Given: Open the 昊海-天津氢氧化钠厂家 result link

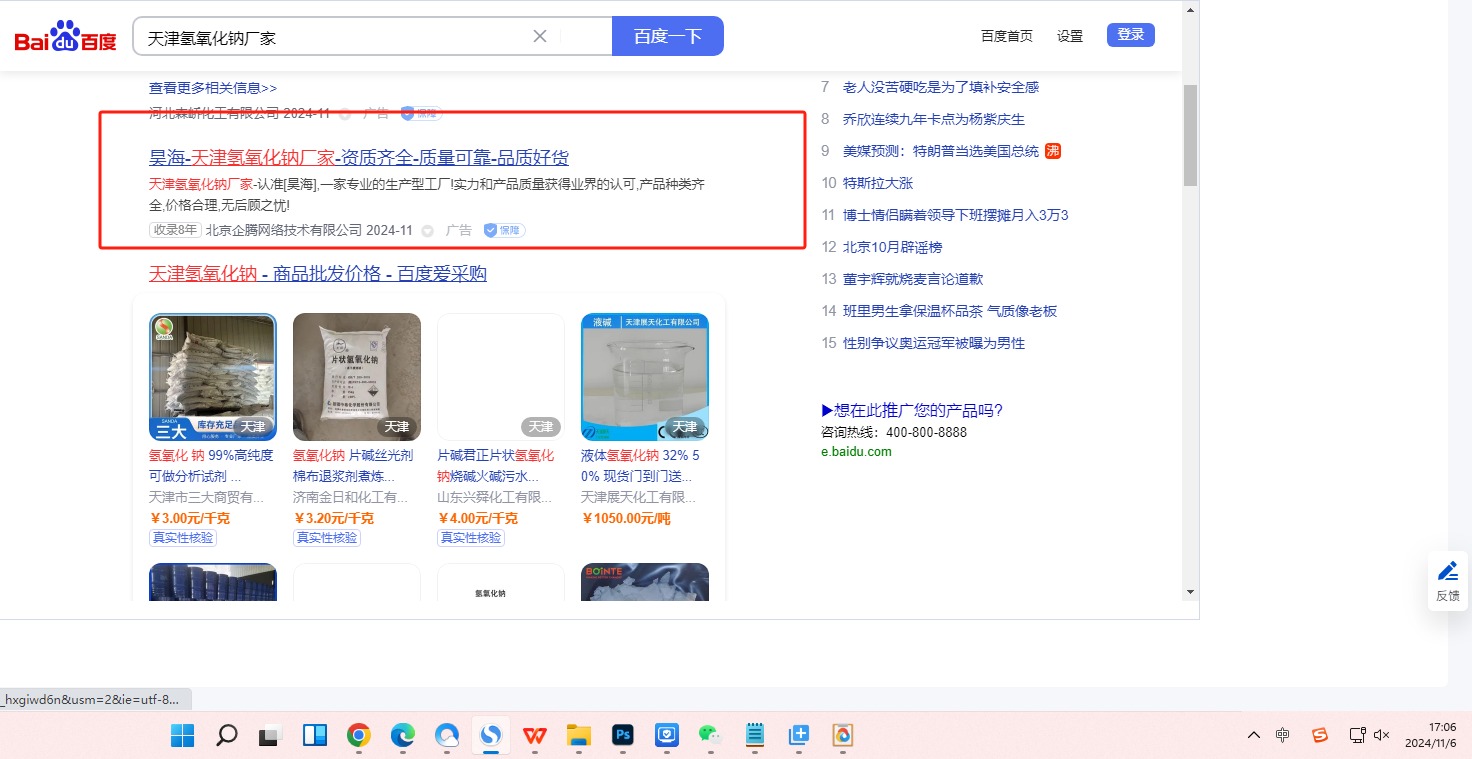Looking at the screenshot, I should [359, 157].
